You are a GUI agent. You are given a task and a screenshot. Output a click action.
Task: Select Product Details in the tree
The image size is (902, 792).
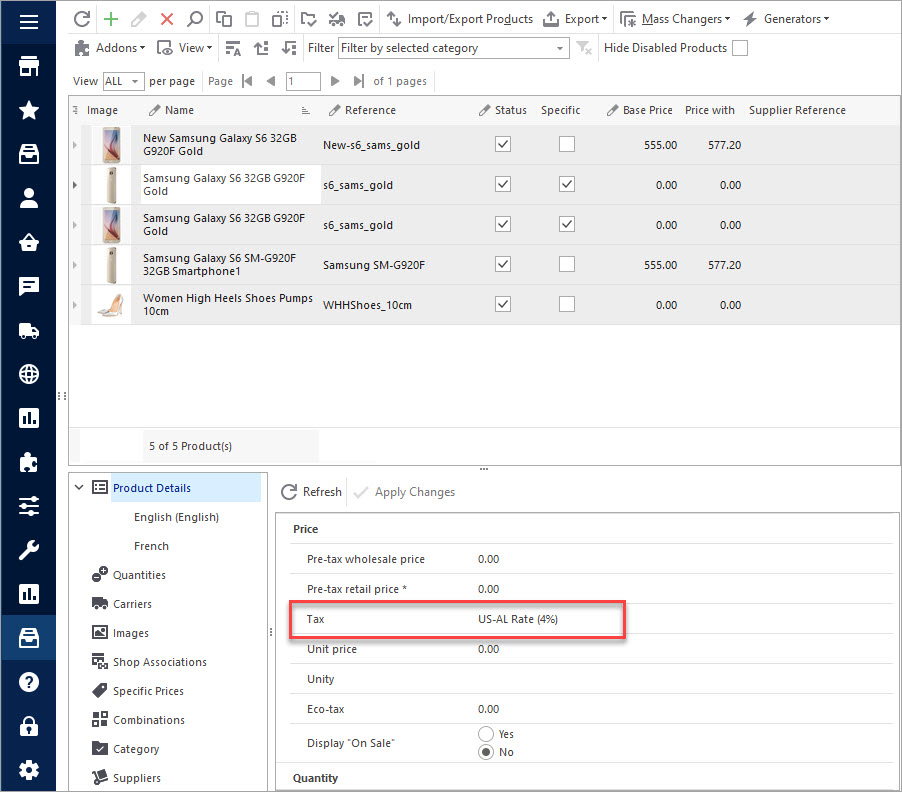(152, 488)
